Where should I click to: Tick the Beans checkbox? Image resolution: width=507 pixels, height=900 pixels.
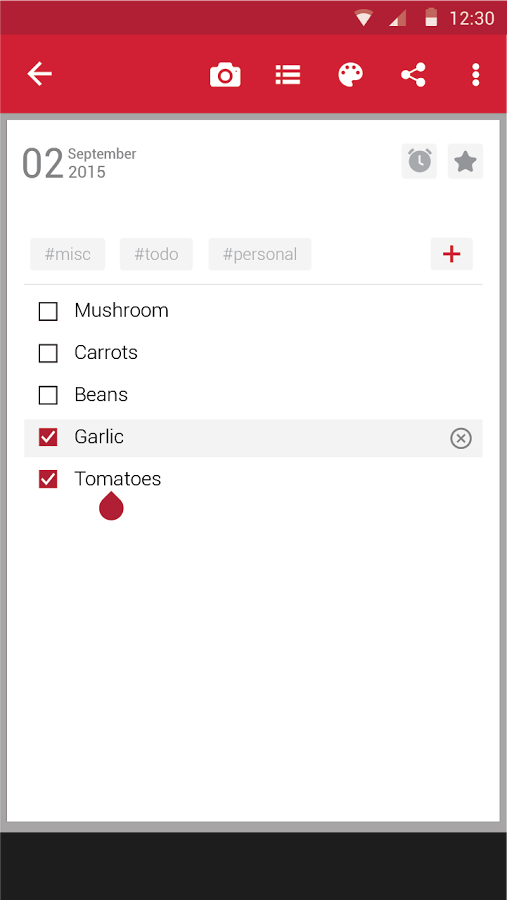[x=48, y=395]
